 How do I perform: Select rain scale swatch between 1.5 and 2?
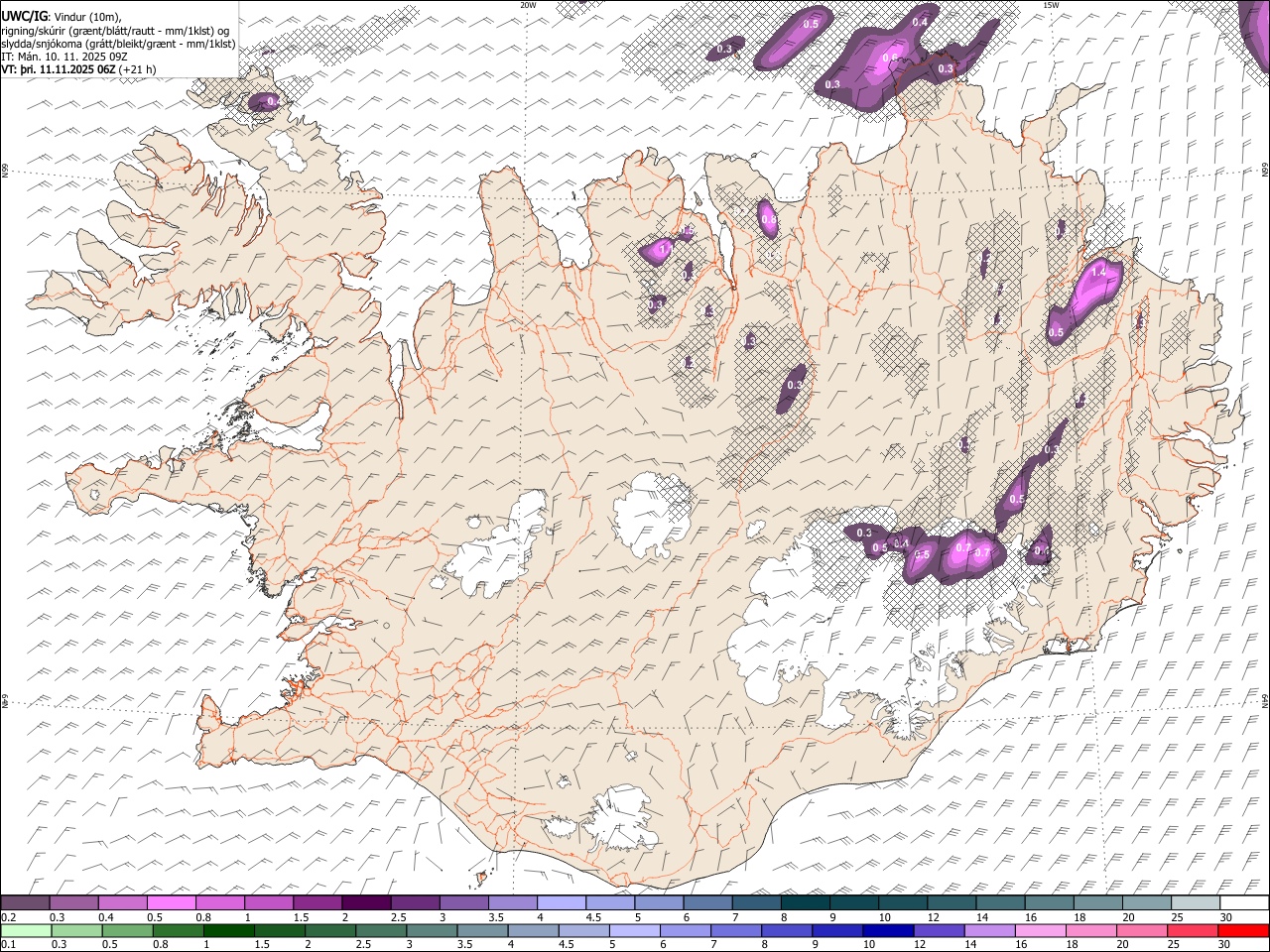tap(279, 930)
